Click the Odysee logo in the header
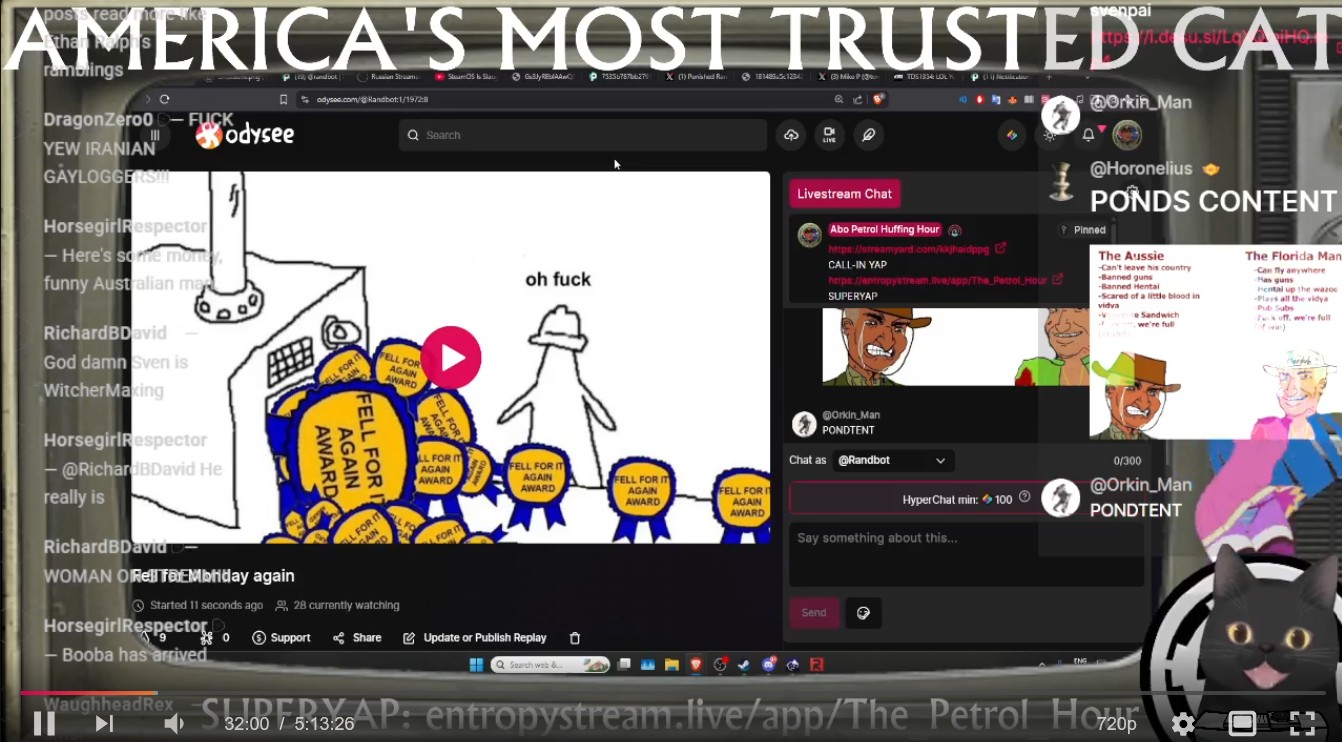This screenshot has height=742, width=1342. pyautogui.click(x=245, y=134)
